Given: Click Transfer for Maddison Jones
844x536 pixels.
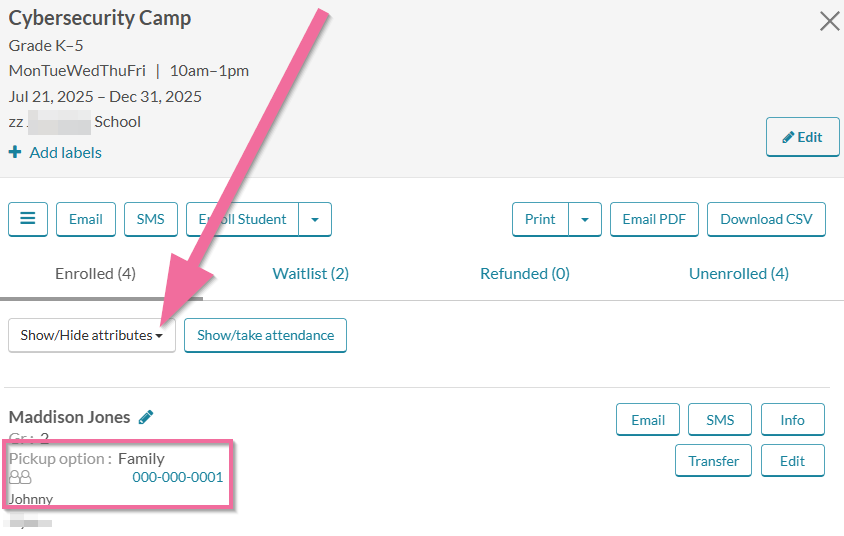Looking at the screenshot, I should point(713,461).
